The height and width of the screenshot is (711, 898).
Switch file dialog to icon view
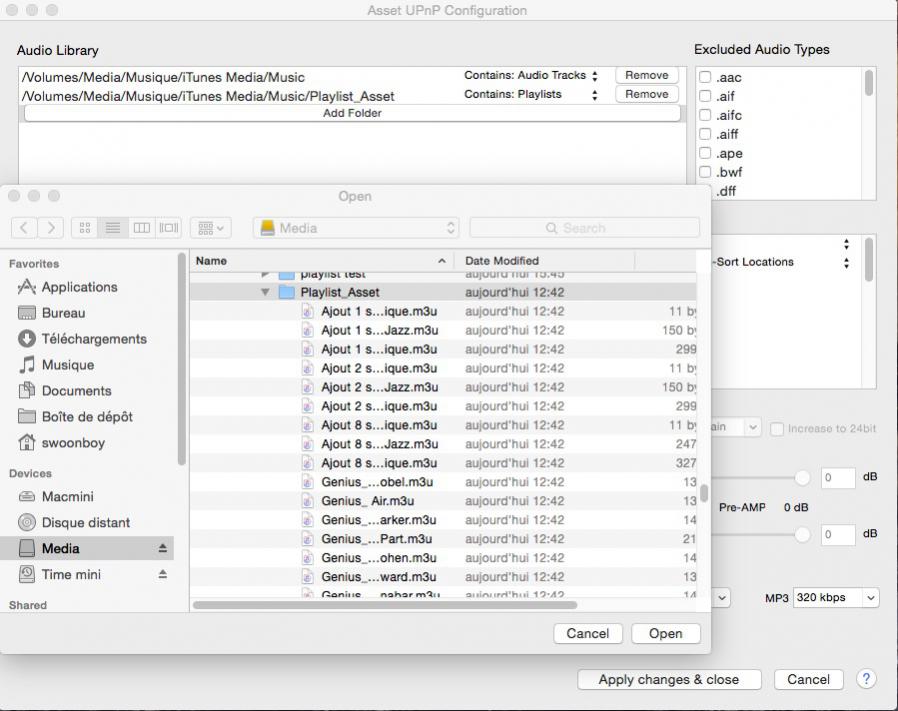click(x=85, y=228)
